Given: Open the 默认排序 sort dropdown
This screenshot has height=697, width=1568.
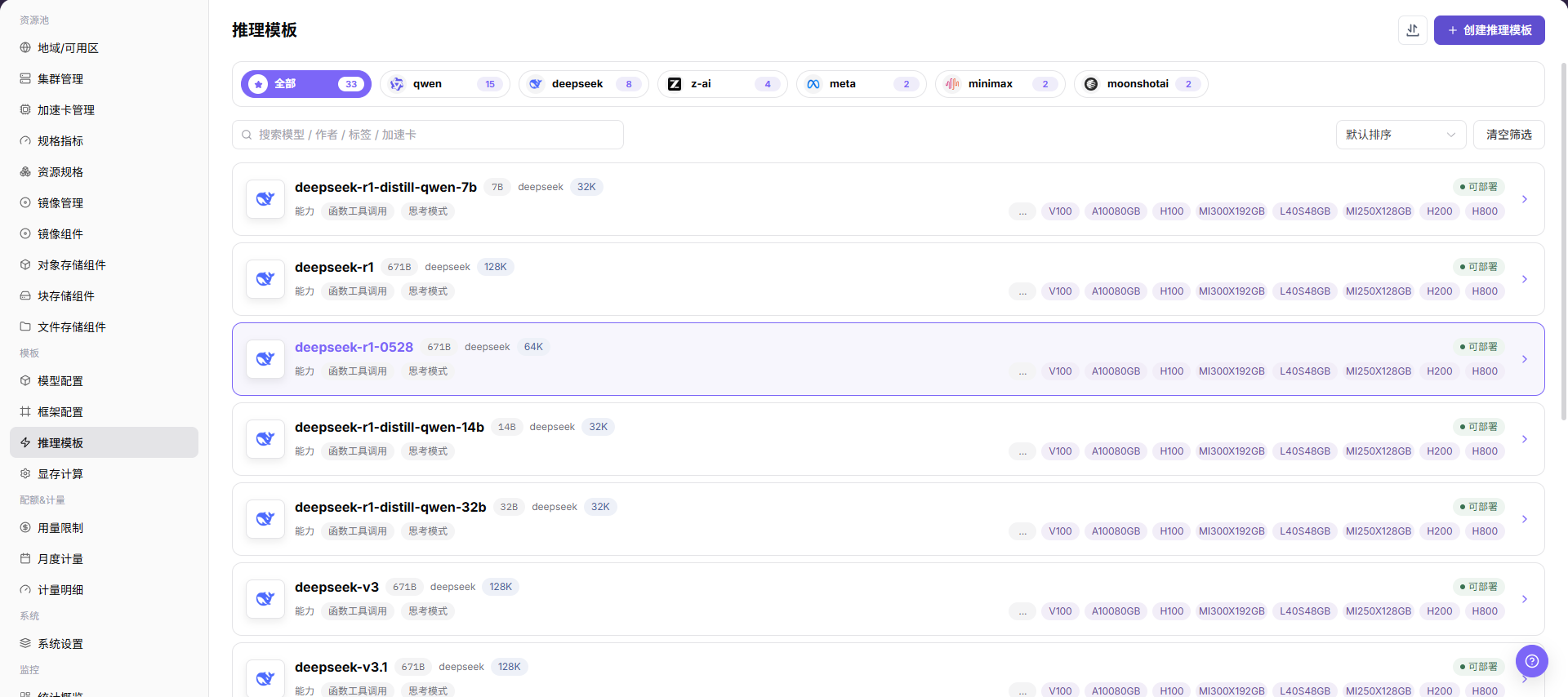Looking at the screenshot, I should point(1401,135).
